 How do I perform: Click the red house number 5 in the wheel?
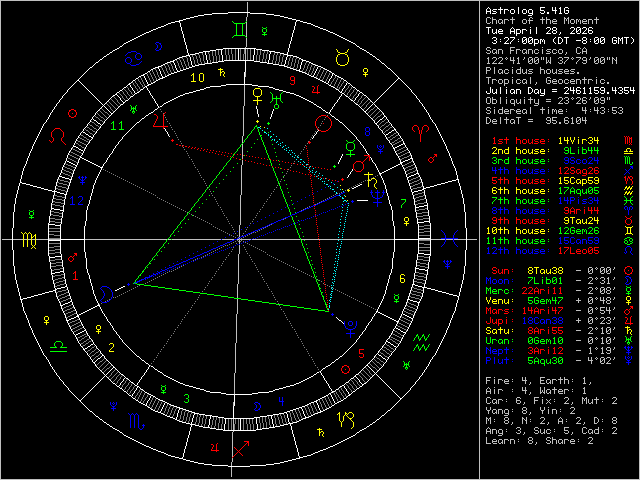tap(361, 353)
